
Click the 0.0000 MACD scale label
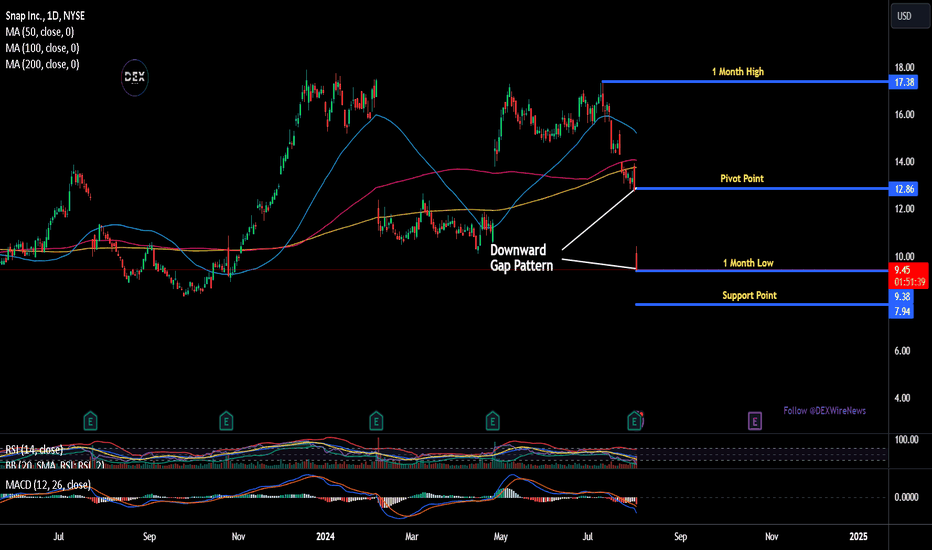(x=906, y=497)
